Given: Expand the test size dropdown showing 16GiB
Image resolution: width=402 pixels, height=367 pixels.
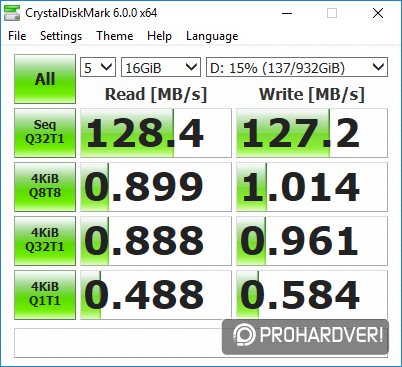Looking at the screenshot, I should point(161,67).
